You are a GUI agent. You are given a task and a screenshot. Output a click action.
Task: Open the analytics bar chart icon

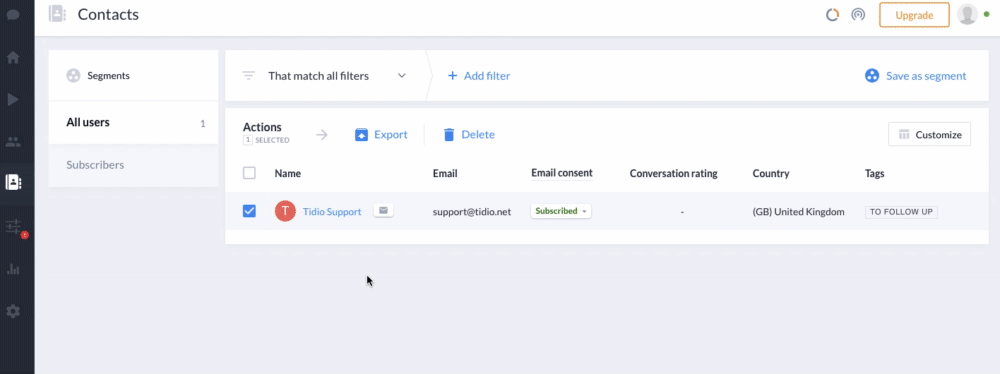click(13, 269)
